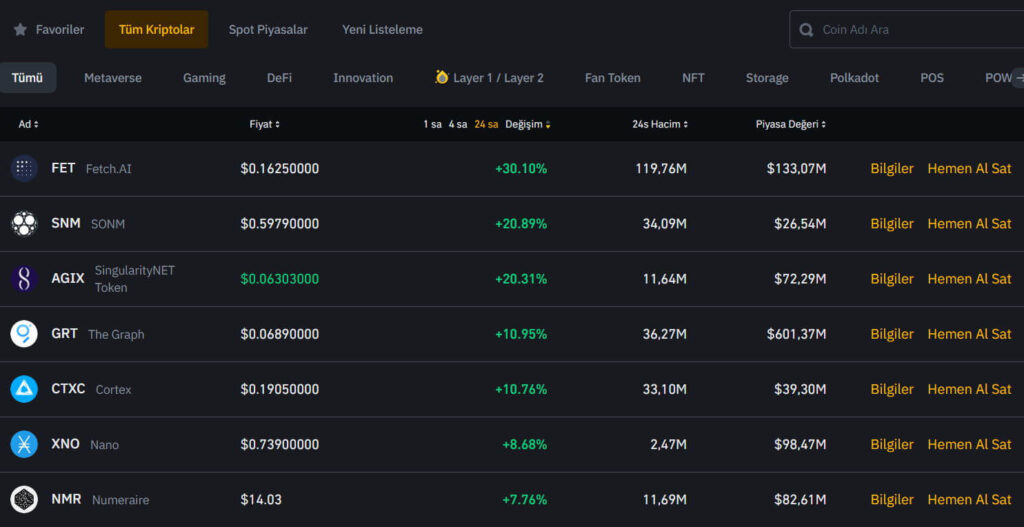This screenshot has width=1024, height=527.
Task: Click the Coin Adı Ara search field
Action: point(906,29)
